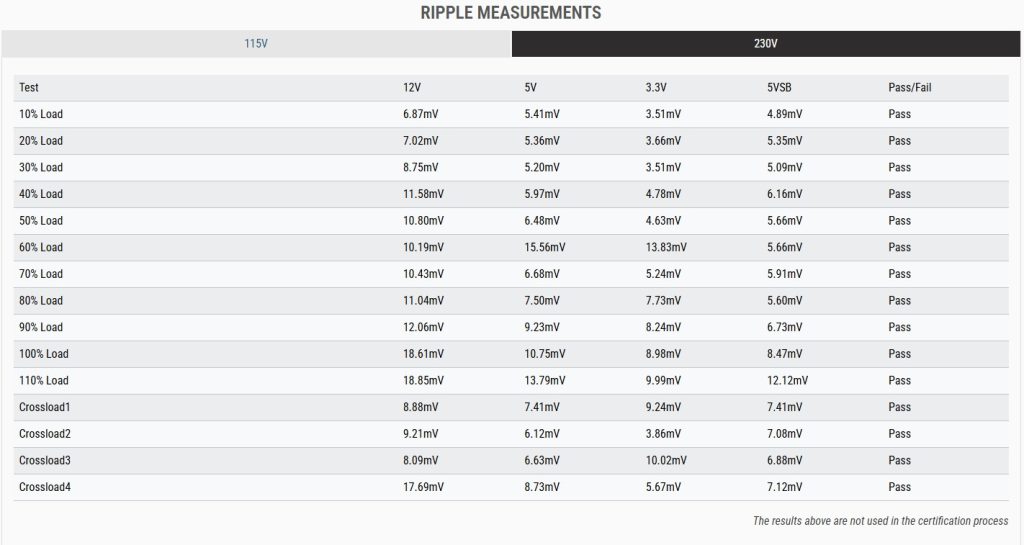The image size is (1024, 545).
Task: Click the Pass/Fail column header
Action: 910,88
